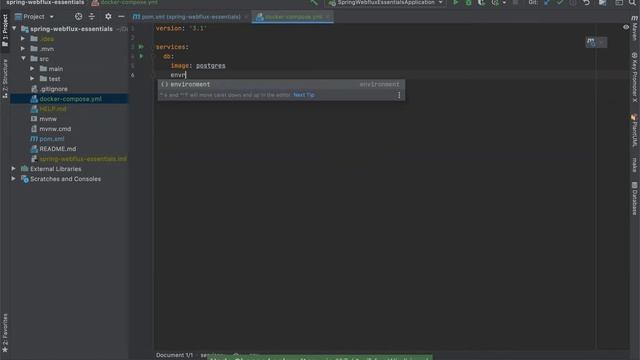Screen dimensions: 640x360
Task: Expand the .idea folder
Action: (x=23, y=39)
